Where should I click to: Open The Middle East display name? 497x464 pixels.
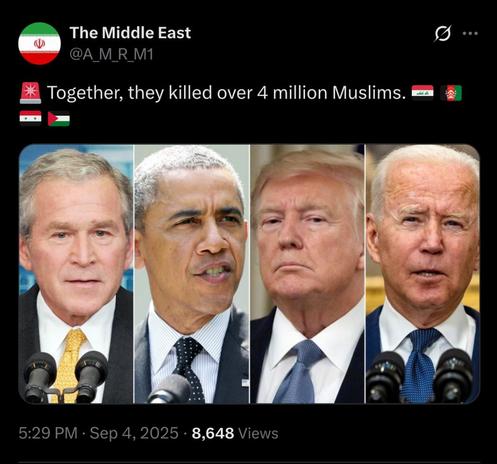coord(130,33)
